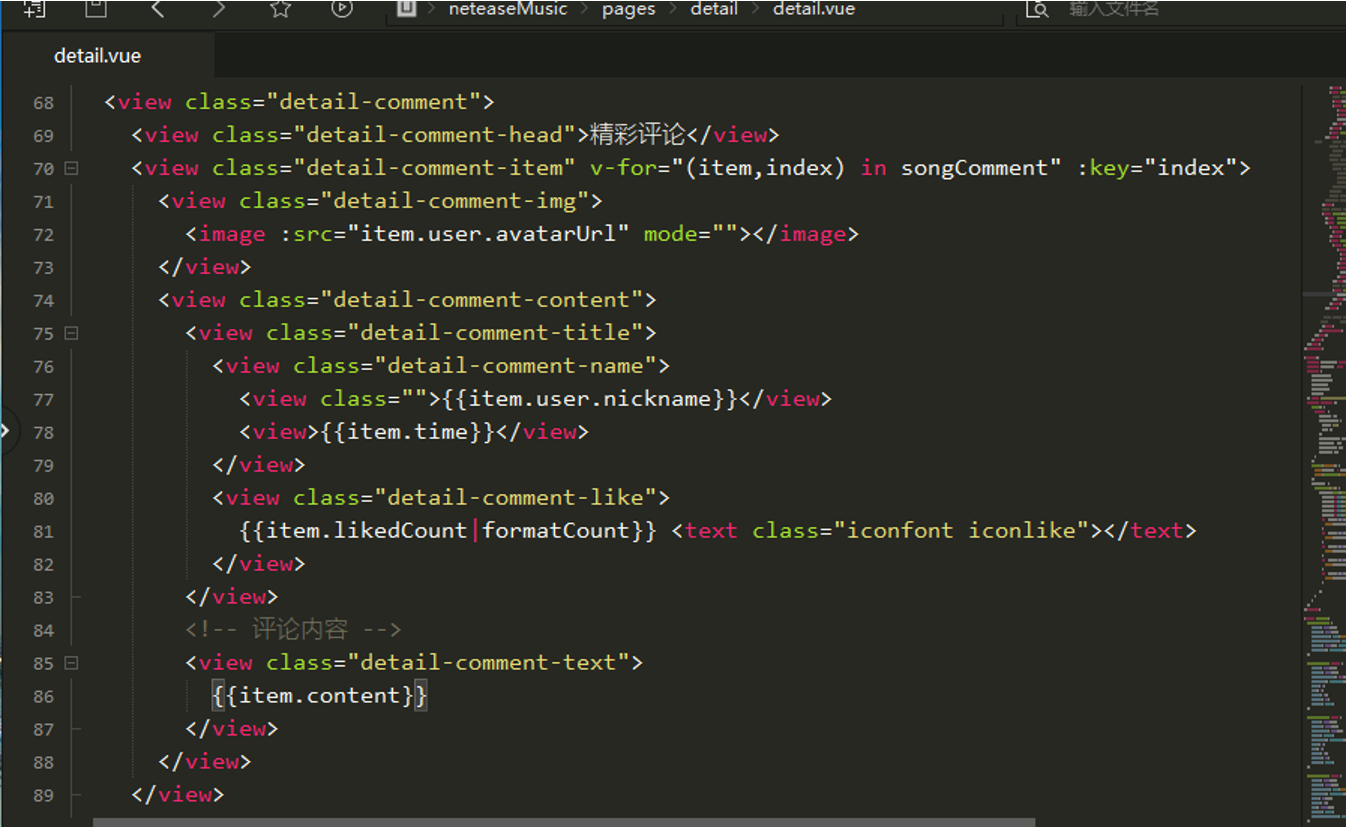Collapse code block at line 75
This screenshot has width=1346, height=827.
(x=71, y=332)
